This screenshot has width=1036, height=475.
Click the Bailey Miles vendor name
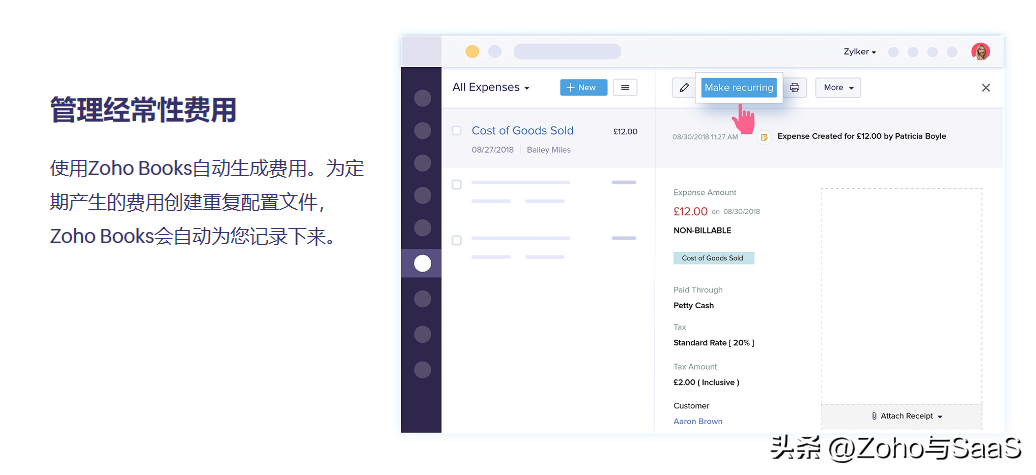click(548, 150)
